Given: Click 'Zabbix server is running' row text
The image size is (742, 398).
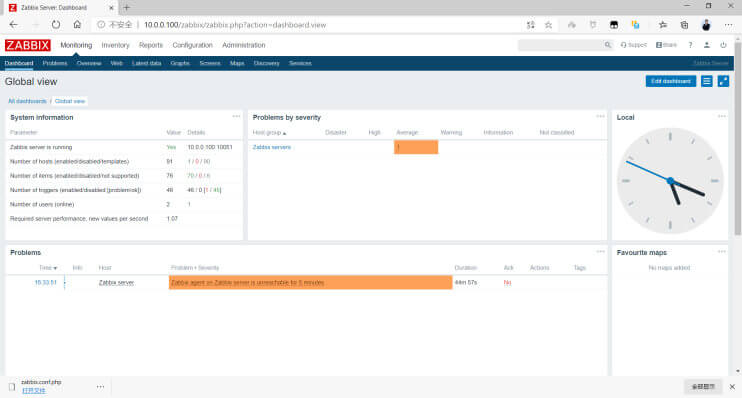Looking at the screenshot, I should tap(41, 147).
